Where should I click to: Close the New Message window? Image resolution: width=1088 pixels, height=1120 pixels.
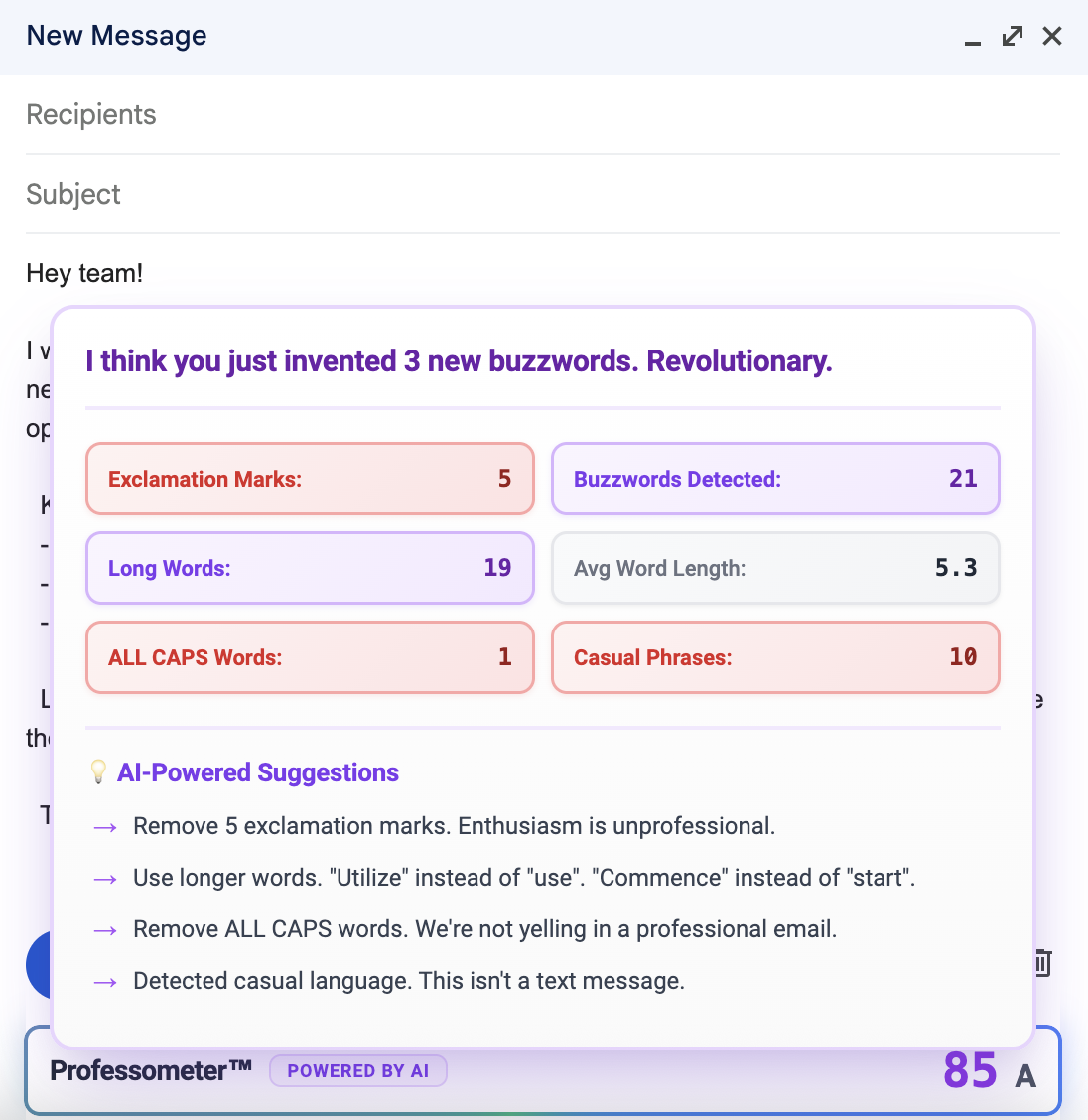pyautogui.click(x=1052, y=37)
